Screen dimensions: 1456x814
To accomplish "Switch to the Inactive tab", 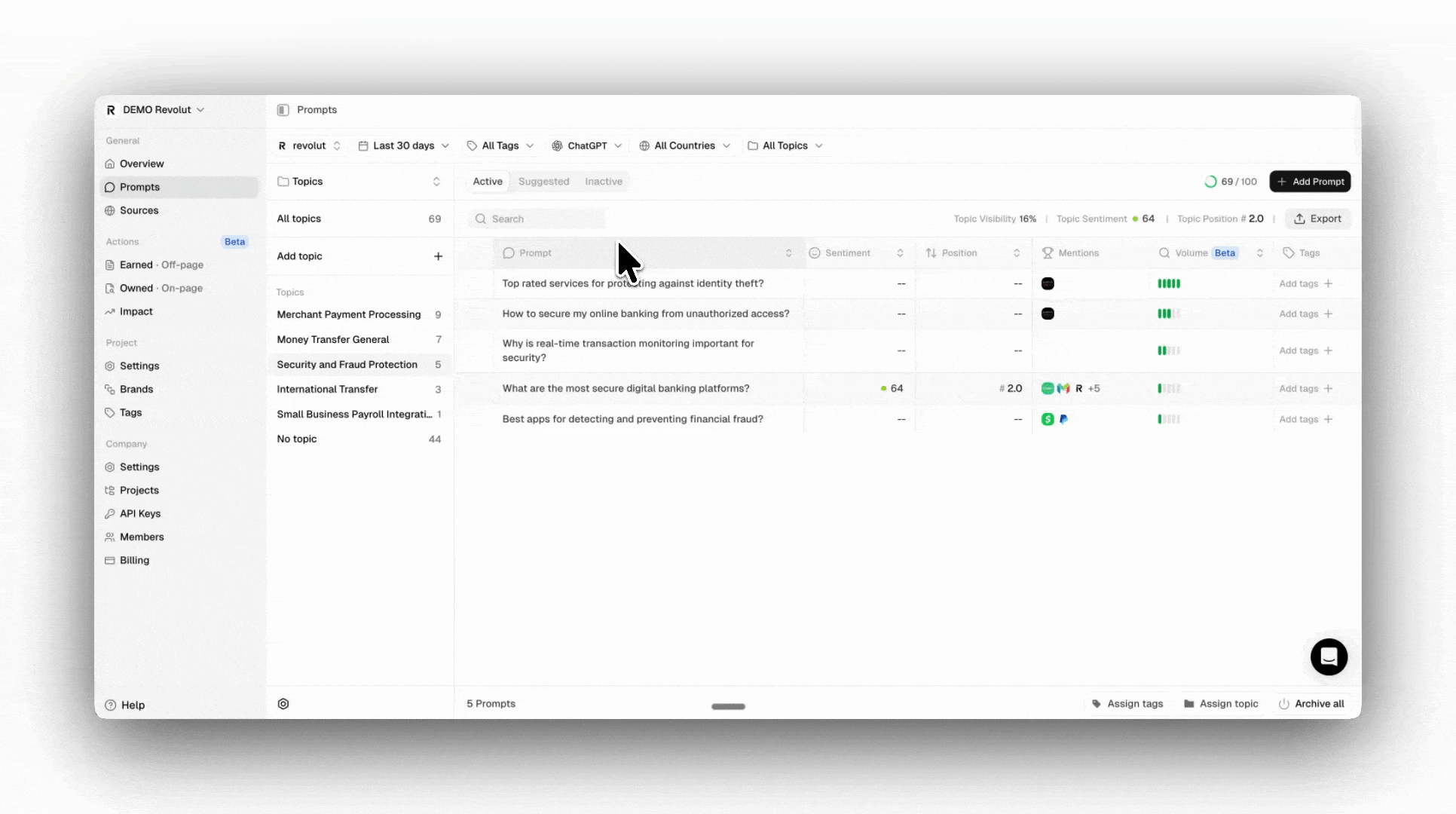I will [x=604, y=182].
